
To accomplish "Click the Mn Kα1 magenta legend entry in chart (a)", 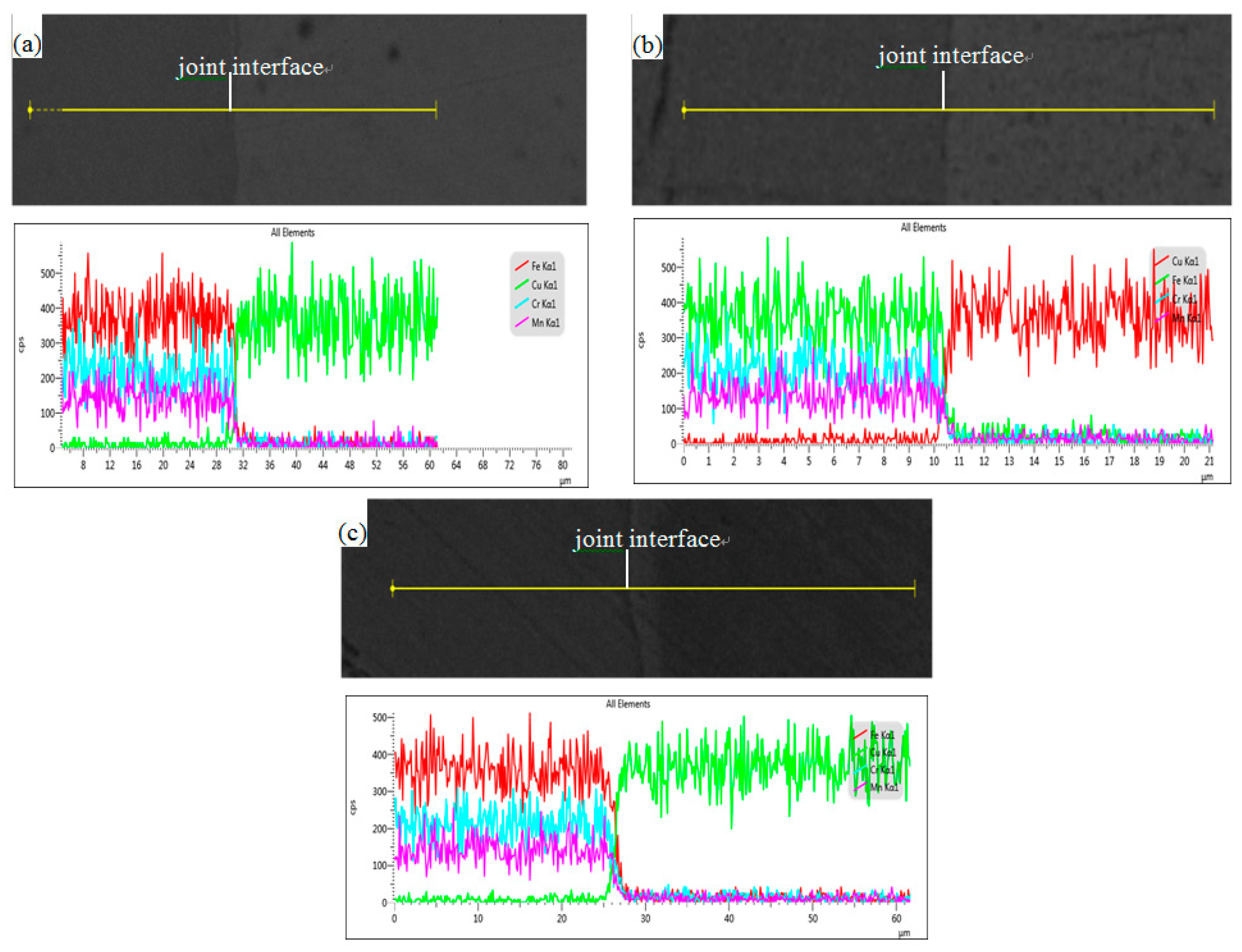I will pyautogui.click(x=545, y=322).
